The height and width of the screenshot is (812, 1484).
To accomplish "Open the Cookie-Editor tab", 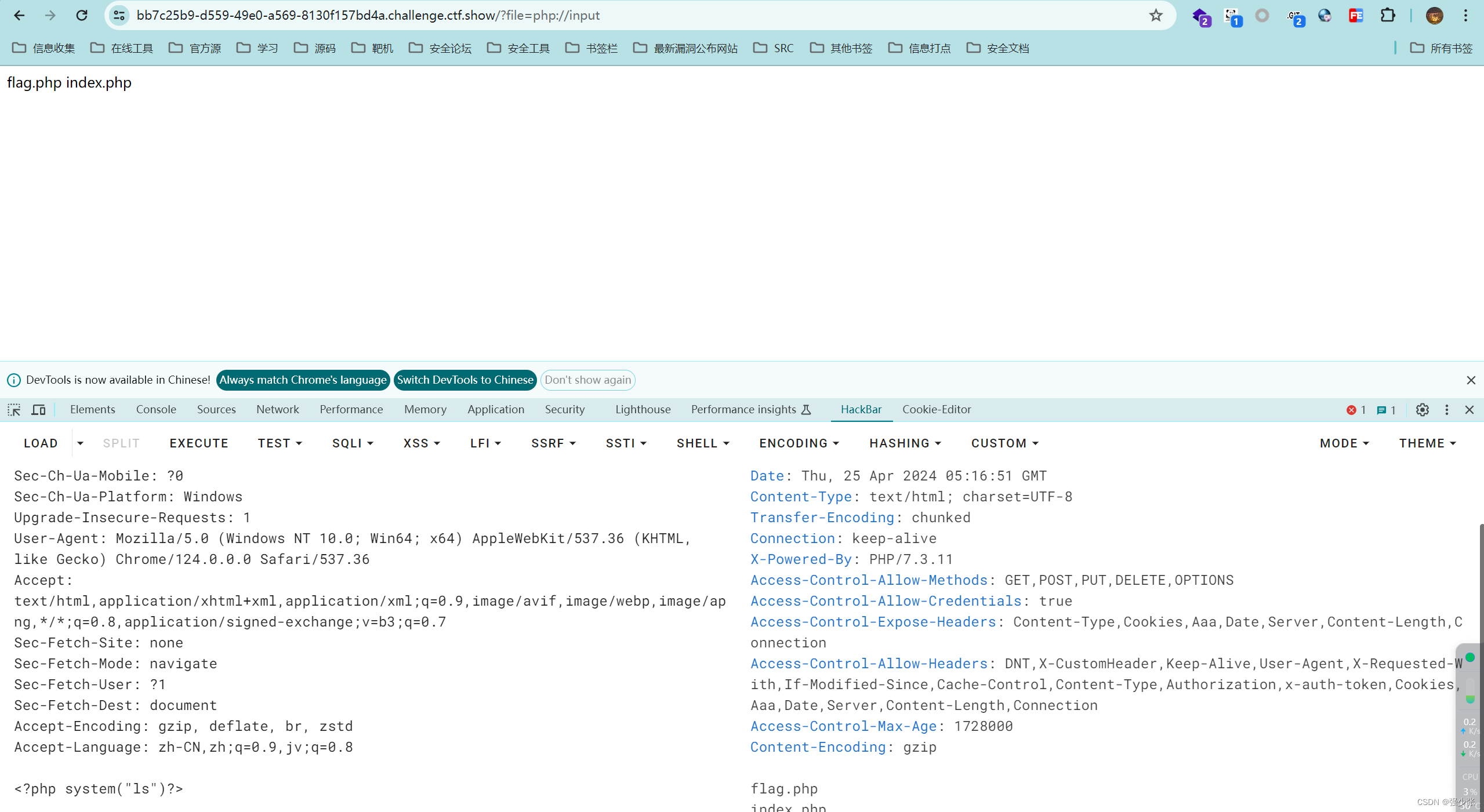I will [936, 409].
